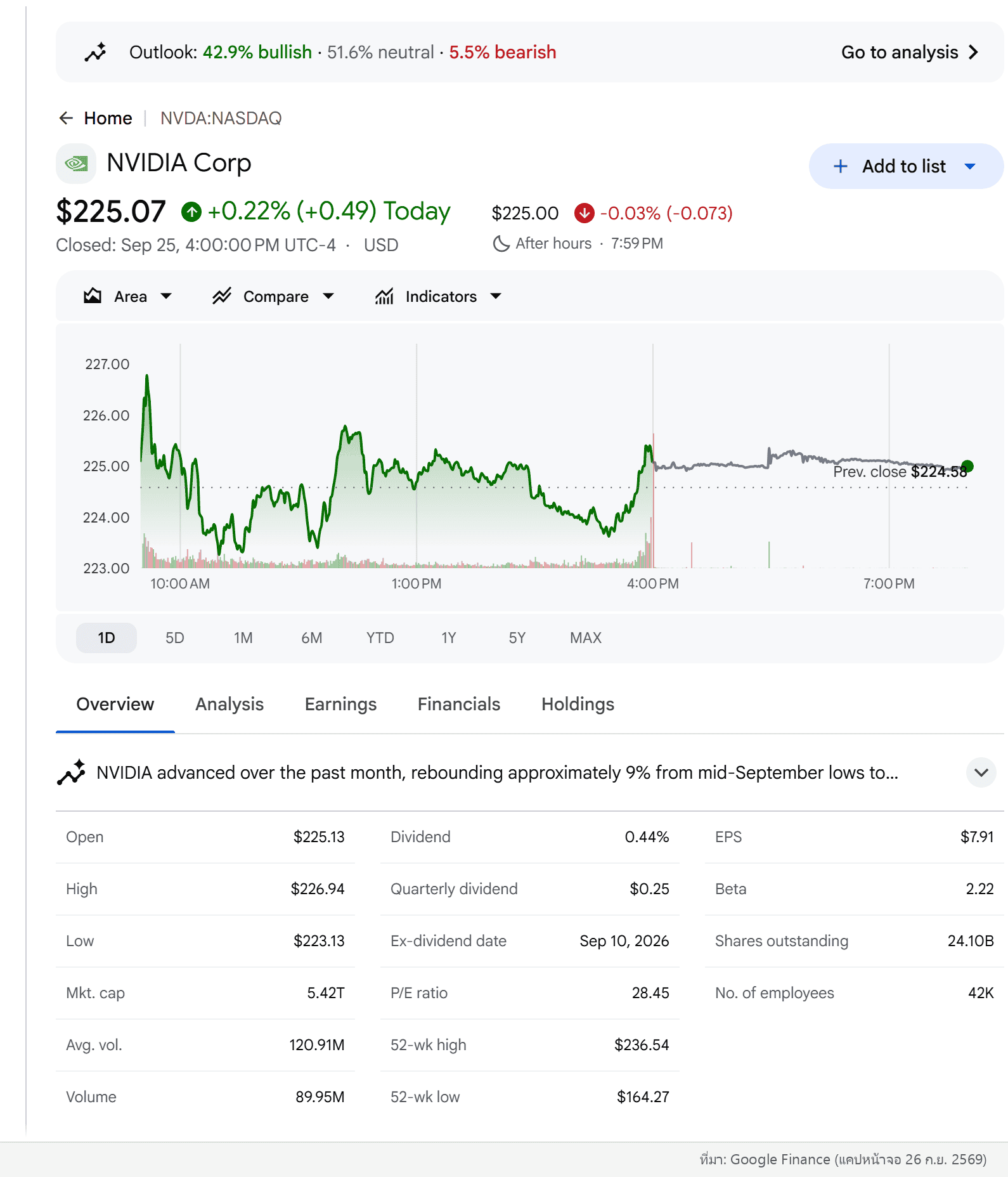Select the YTD time range
The width and height of the screenshot is (1008, 1177).
[380, 638]
